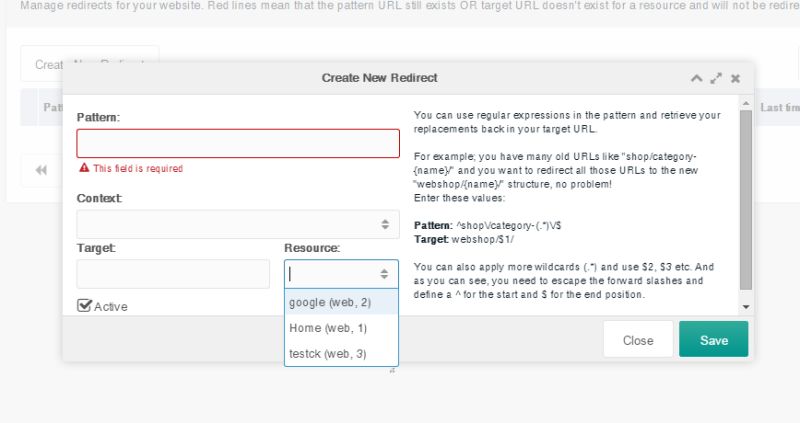Close the dialog with the X icon
Image resolution: width=800 pixels, height=423 pixels.
click(x=735, y=79)
